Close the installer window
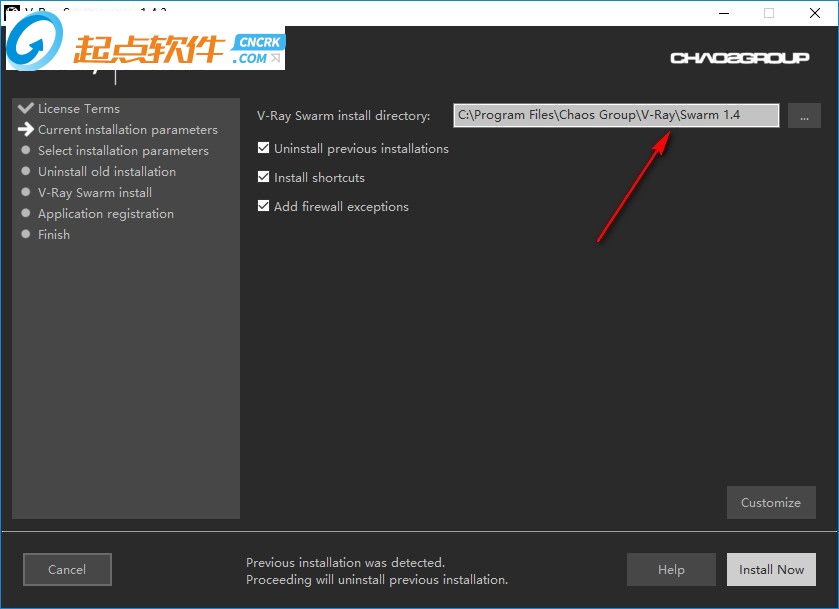 tap(814, 13)
